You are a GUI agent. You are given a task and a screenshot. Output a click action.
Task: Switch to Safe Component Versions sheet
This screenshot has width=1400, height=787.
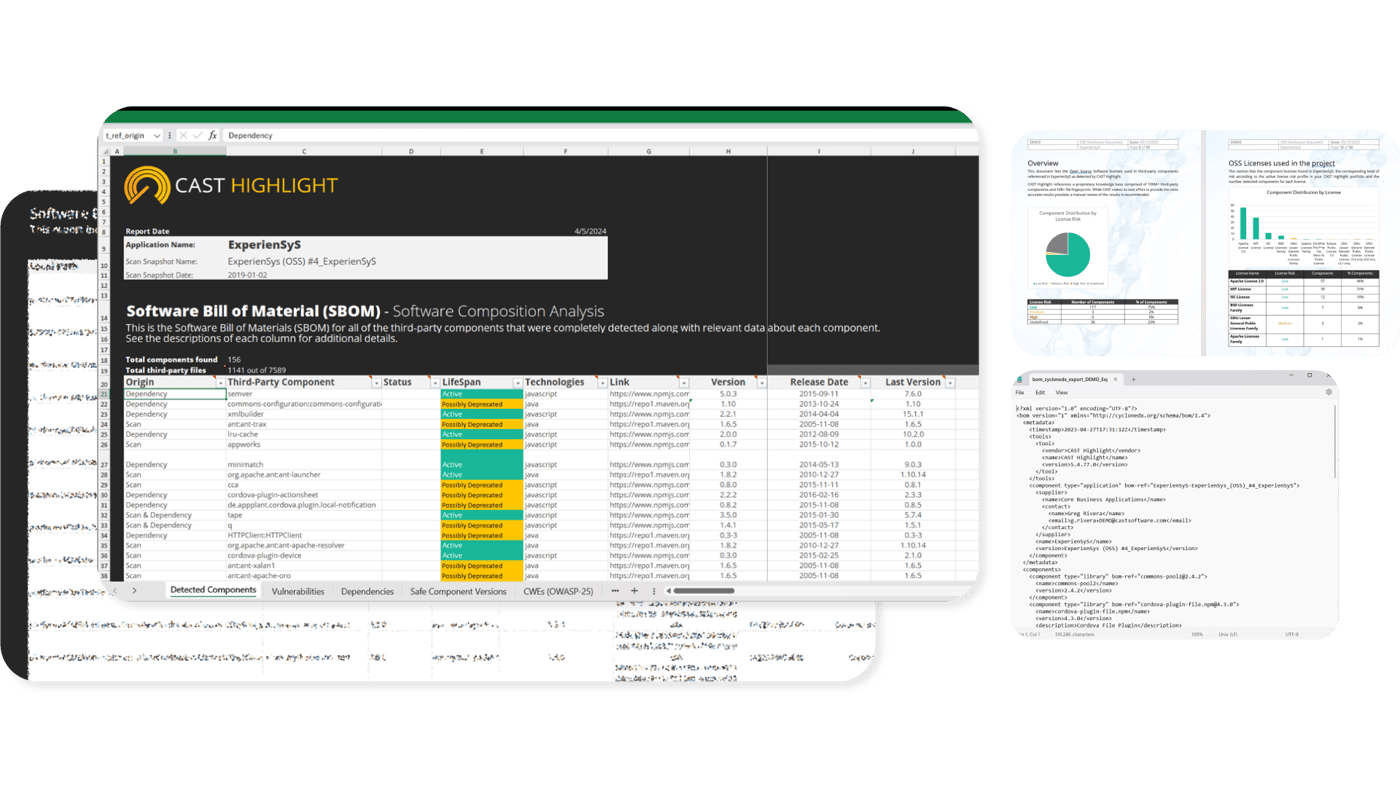click(x=458, y=591)
